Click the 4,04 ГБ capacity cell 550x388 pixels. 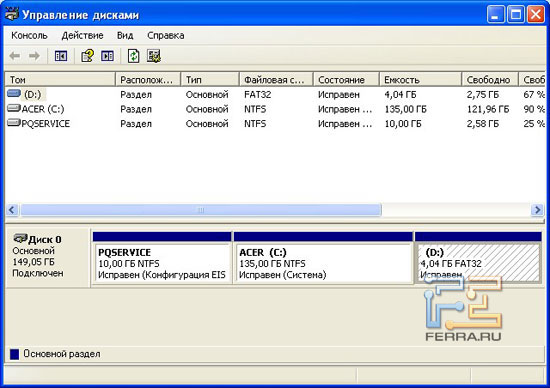400,94
